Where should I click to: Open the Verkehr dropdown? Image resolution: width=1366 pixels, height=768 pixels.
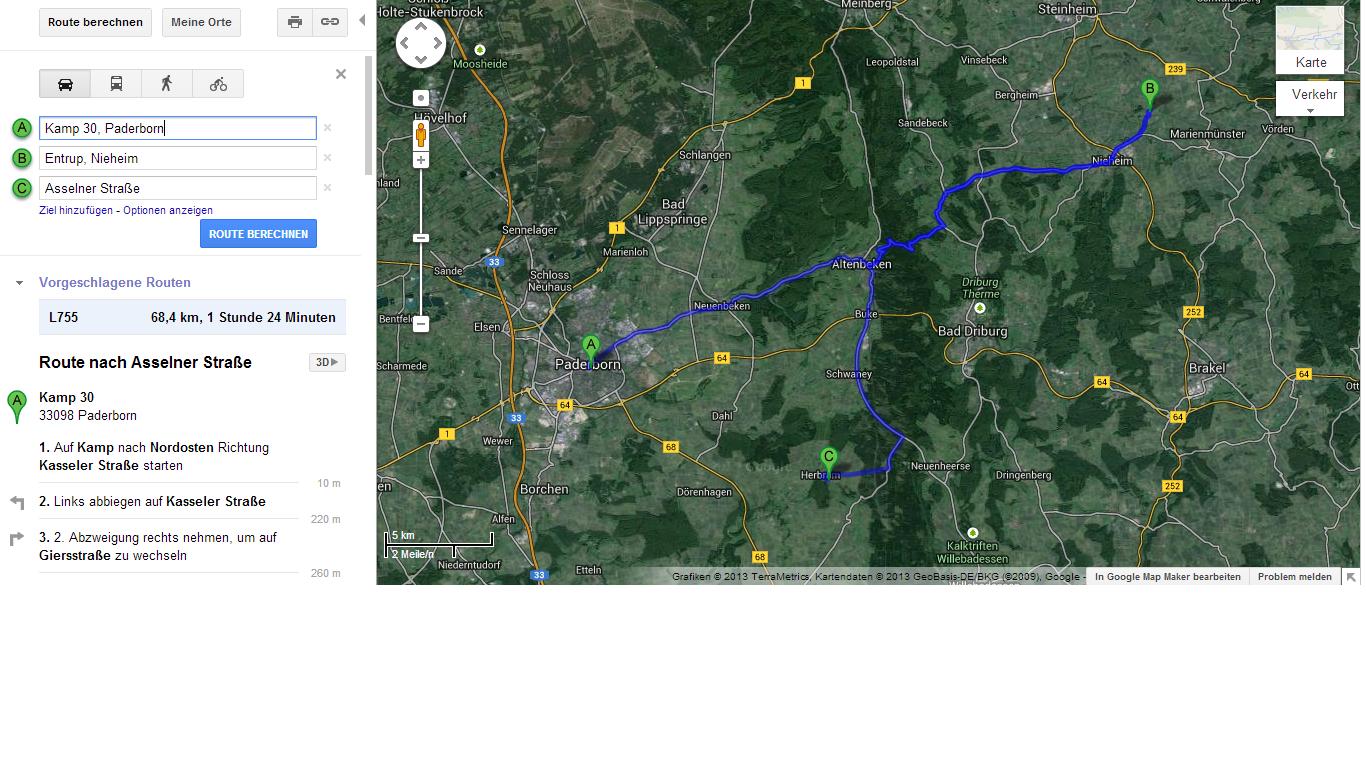coord(1310,98)
